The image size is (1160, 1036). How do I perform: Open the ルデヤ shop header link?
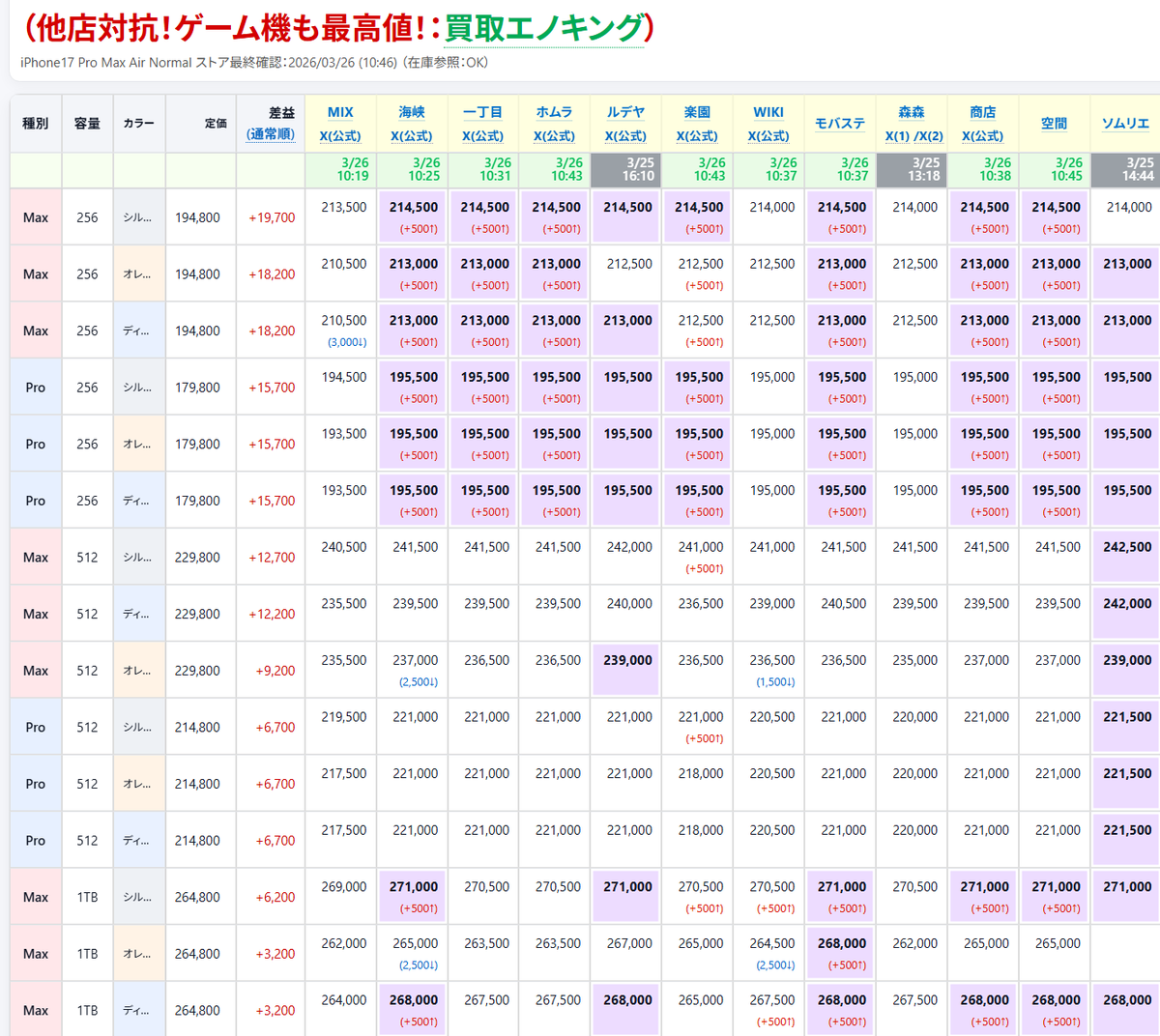[625, 111]
